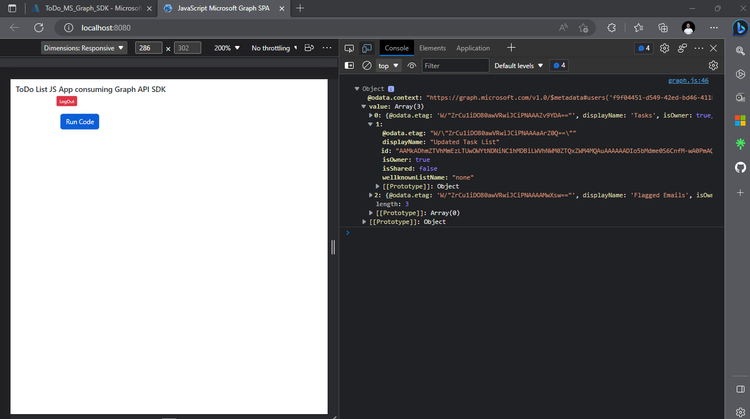This screenshot has width=750, height=419.
Task: Click the graph.js:46 source link
Action: pos(687,80)
